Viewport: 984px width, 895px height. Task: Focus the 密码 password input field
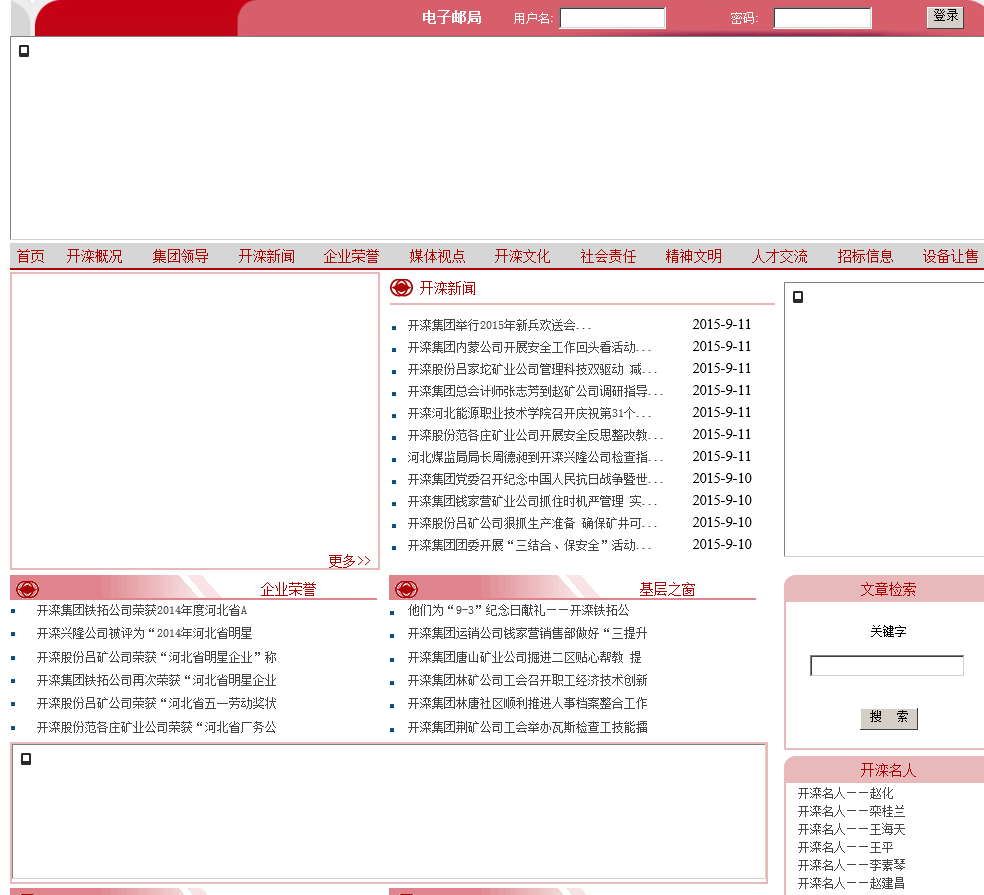coord(823,18)
